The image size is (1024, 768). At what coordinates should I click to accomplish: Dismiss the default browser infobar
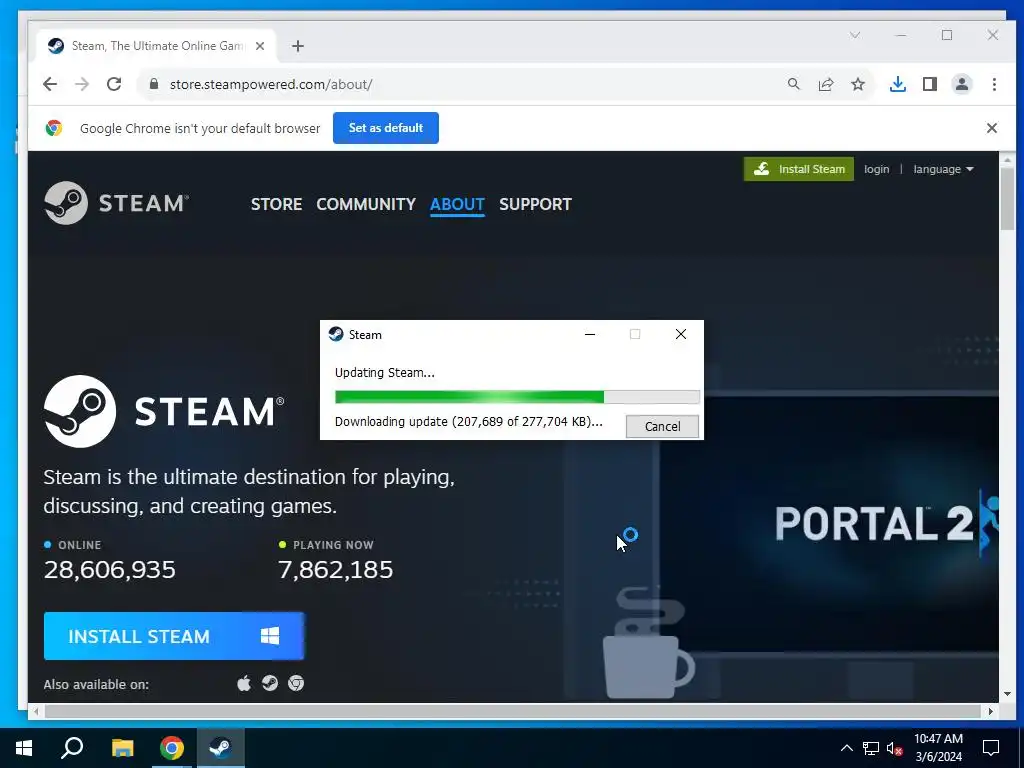pos(991,128)
